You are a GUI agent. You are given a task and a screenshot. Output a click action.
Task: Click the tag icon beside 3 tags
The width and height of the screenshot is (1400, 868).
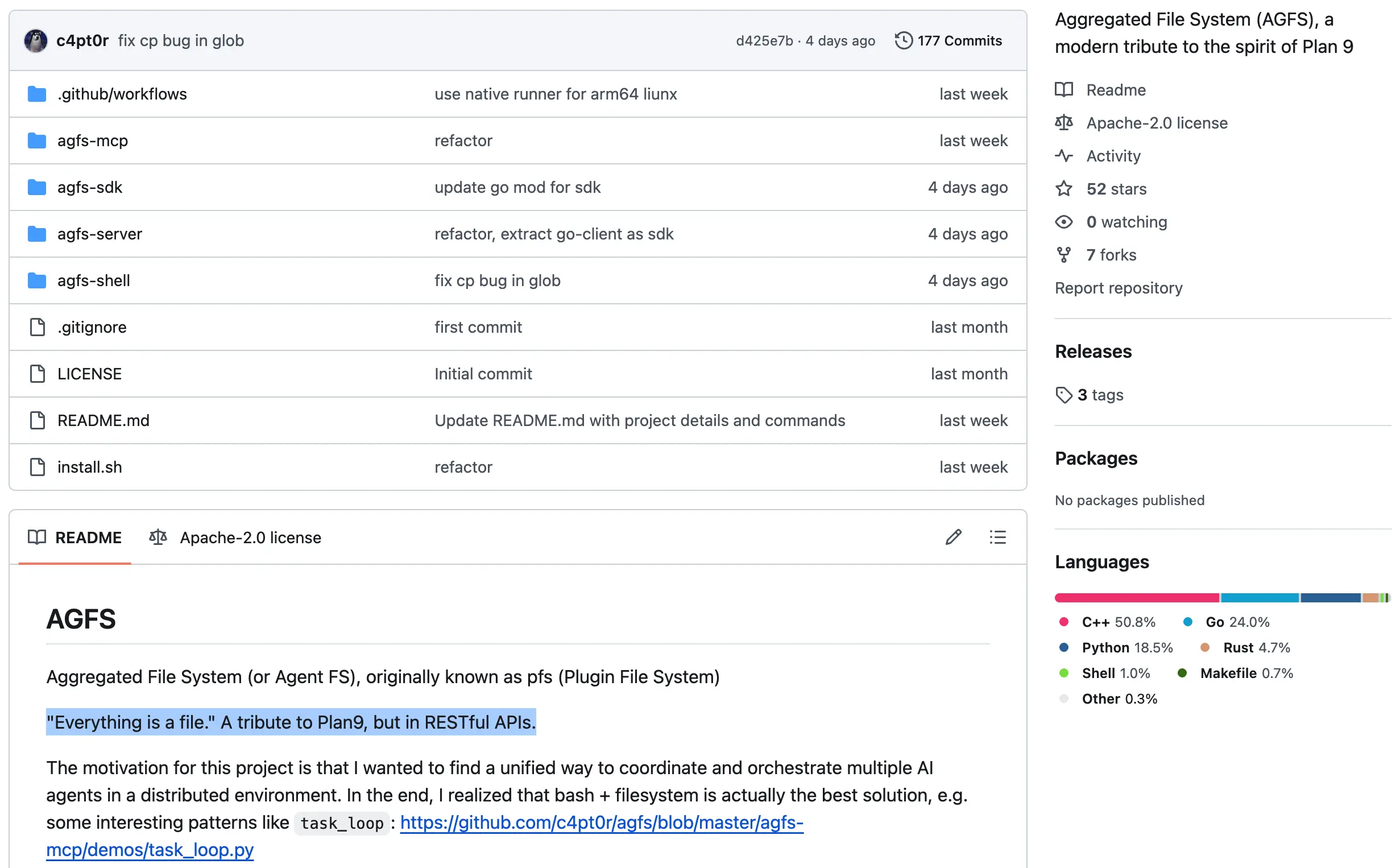[x=1063, y=395]
